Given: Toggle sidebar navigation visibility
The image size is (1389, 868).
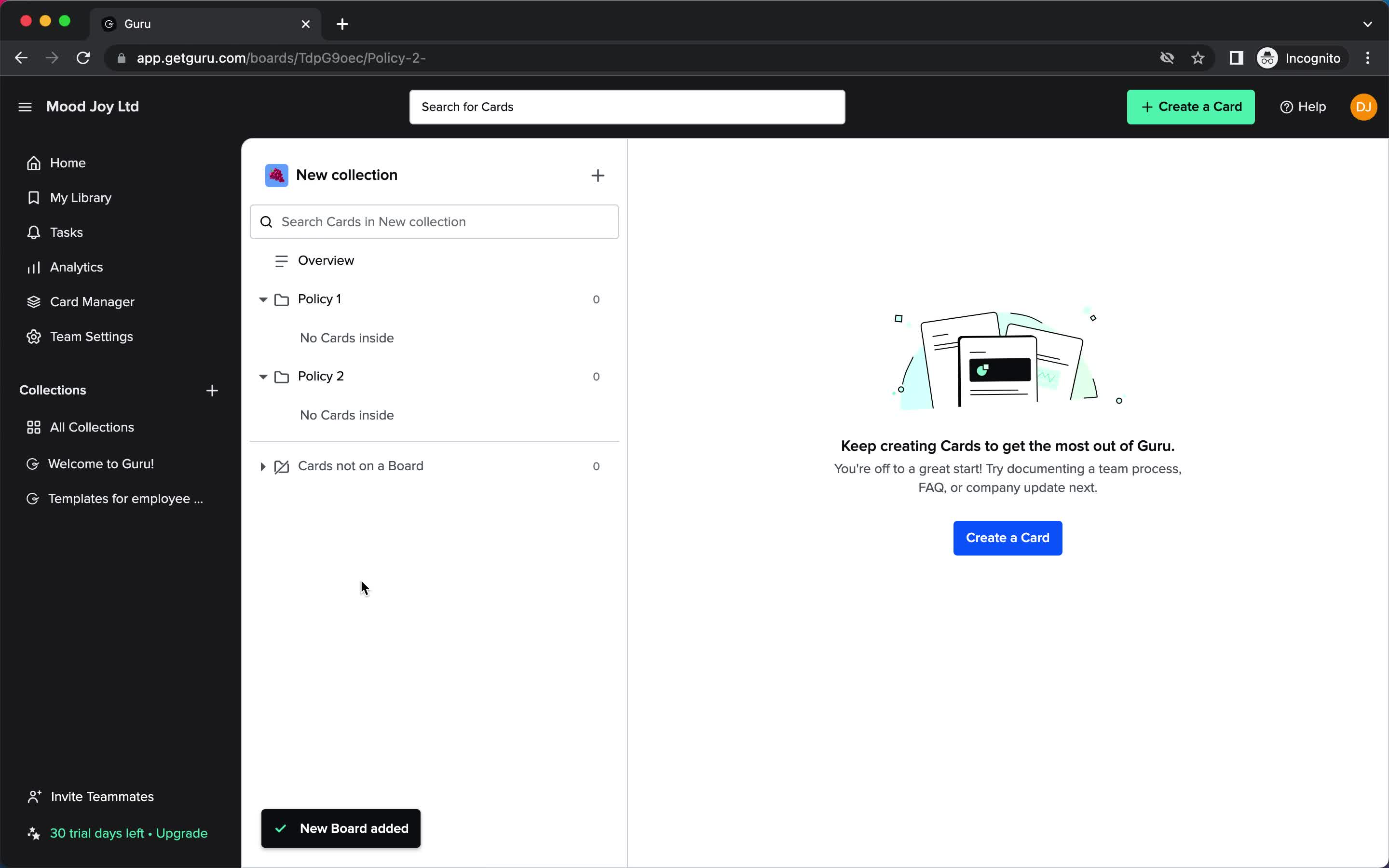Looking at the screenshot, I should pos(25,106).
